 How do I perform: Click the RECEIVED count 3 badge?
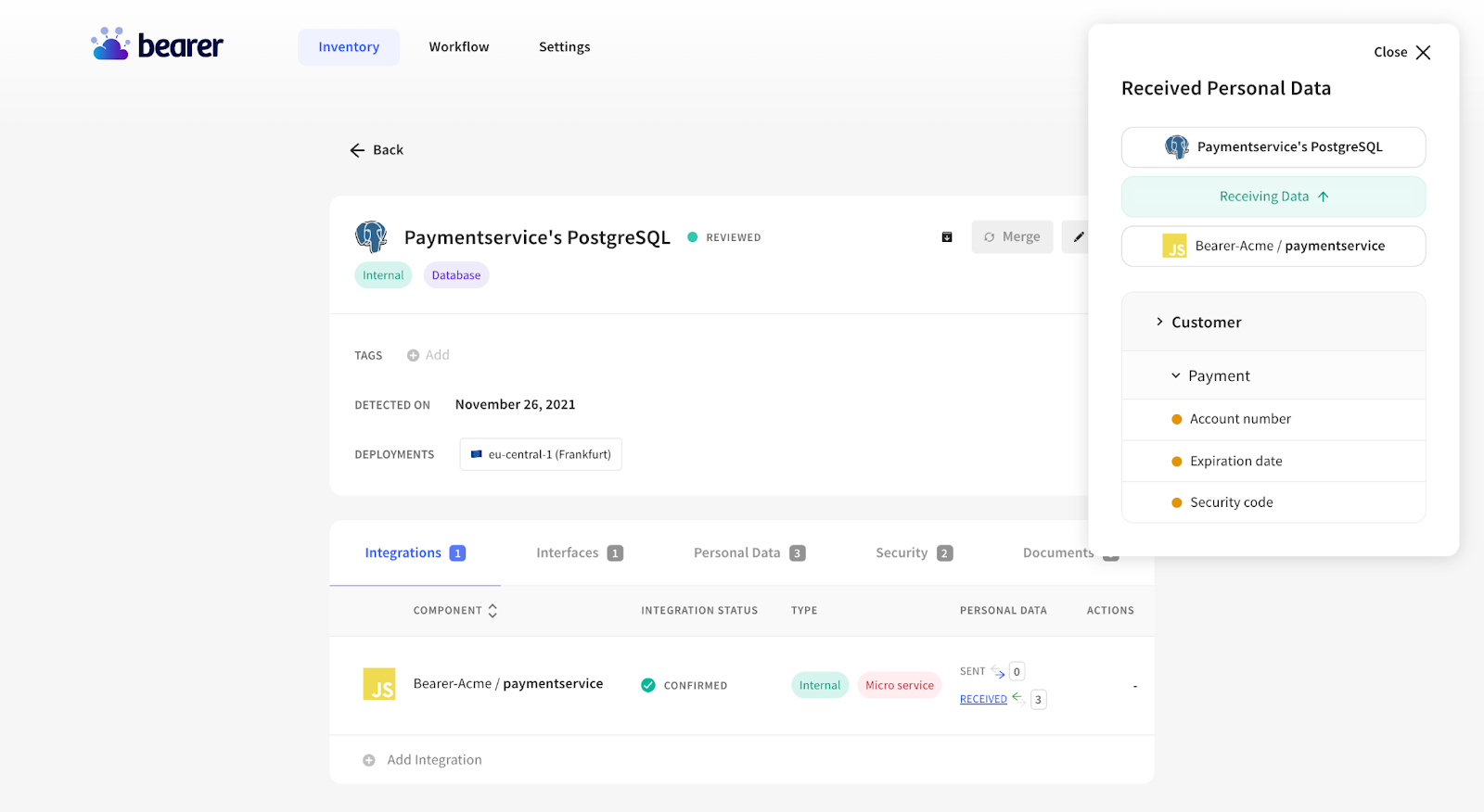1039,700
